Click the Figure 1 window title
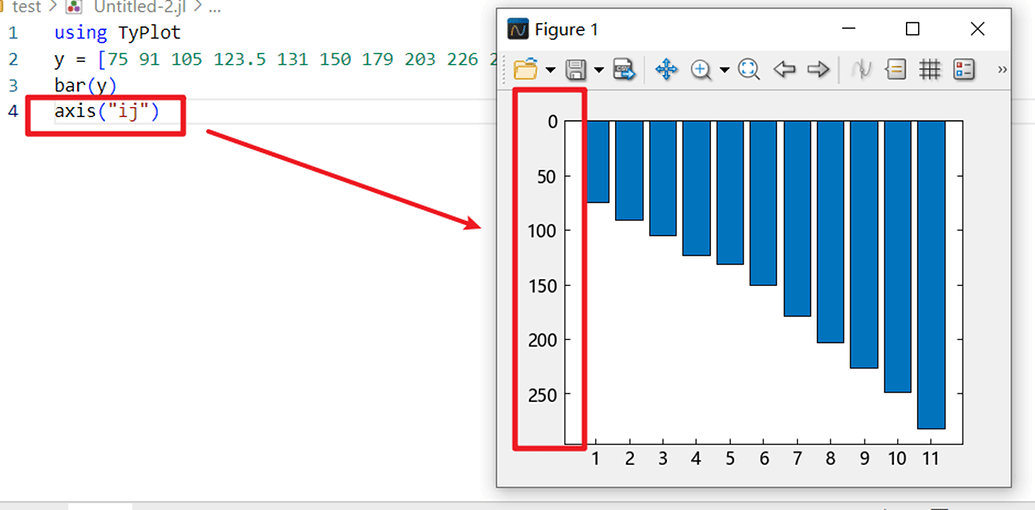Viewport: 1035px width, 510px height. 566,30
